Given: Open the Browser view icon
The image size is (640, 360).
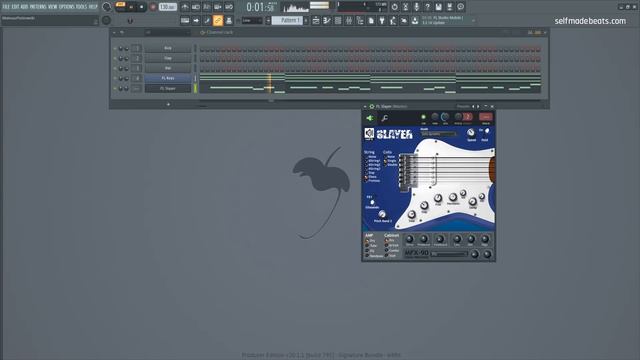Looking at the screenshot, I should (360, 20).
